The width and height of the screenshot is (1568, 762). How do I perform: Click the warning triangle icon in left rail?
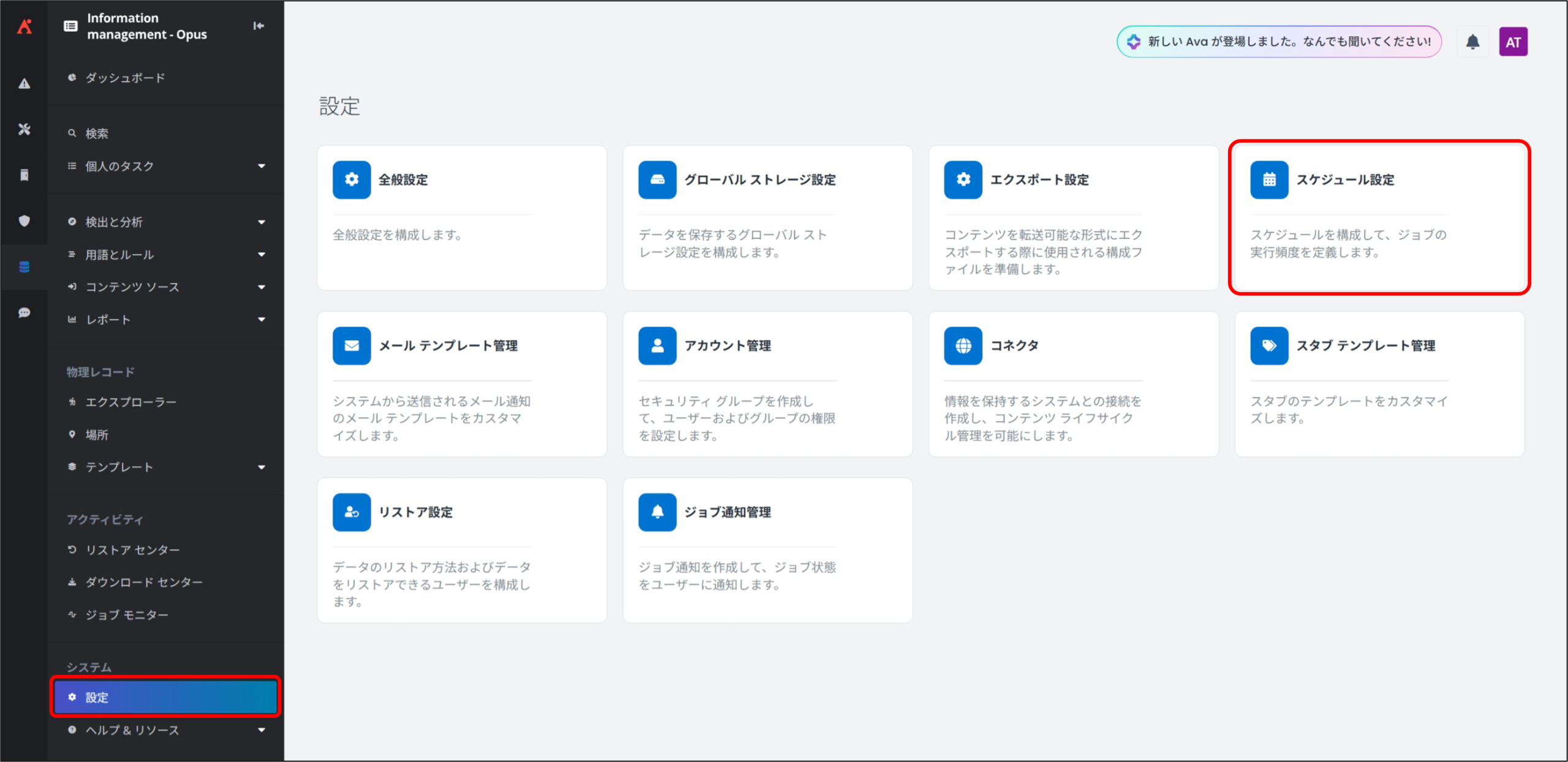[x=24, y=84]
